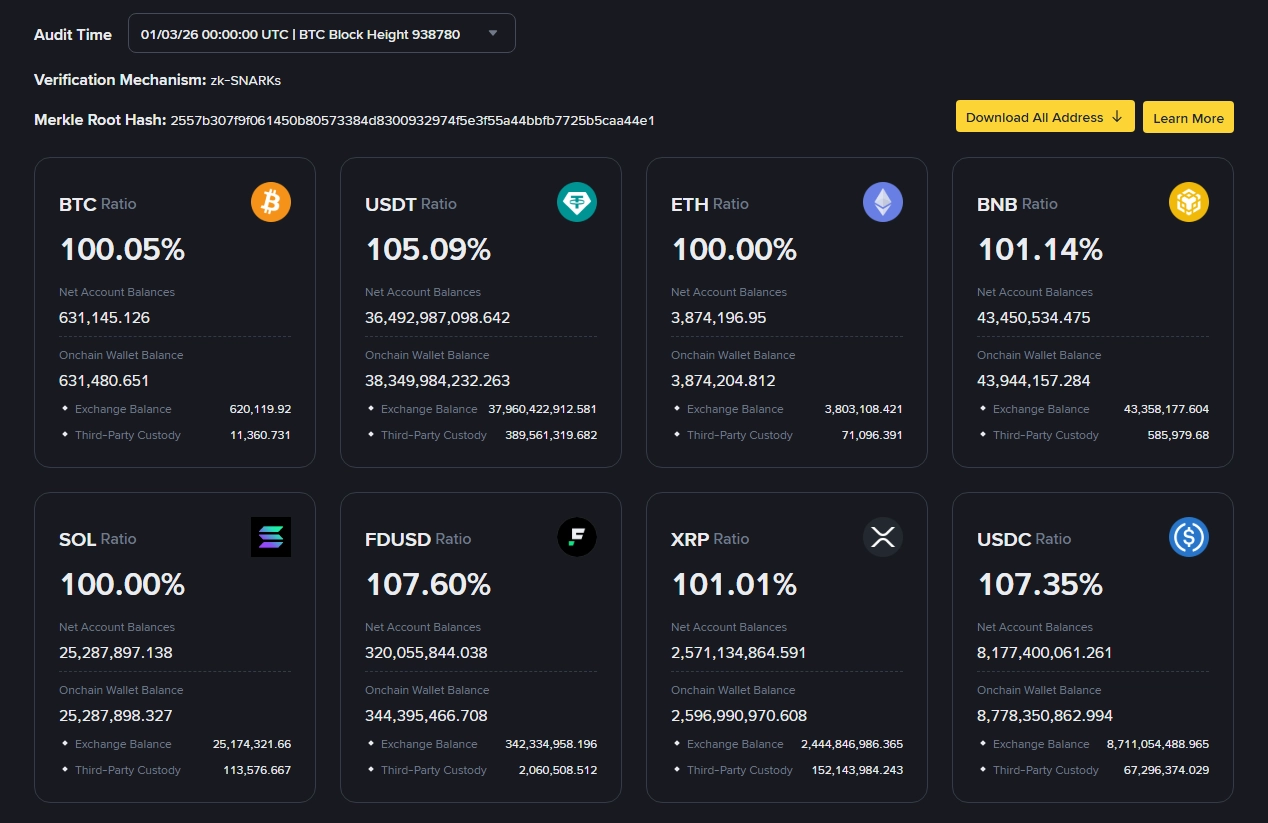The image size is (1268, 823).
Task: Click the FDUSD coin icon
Action: pos(576,538)
